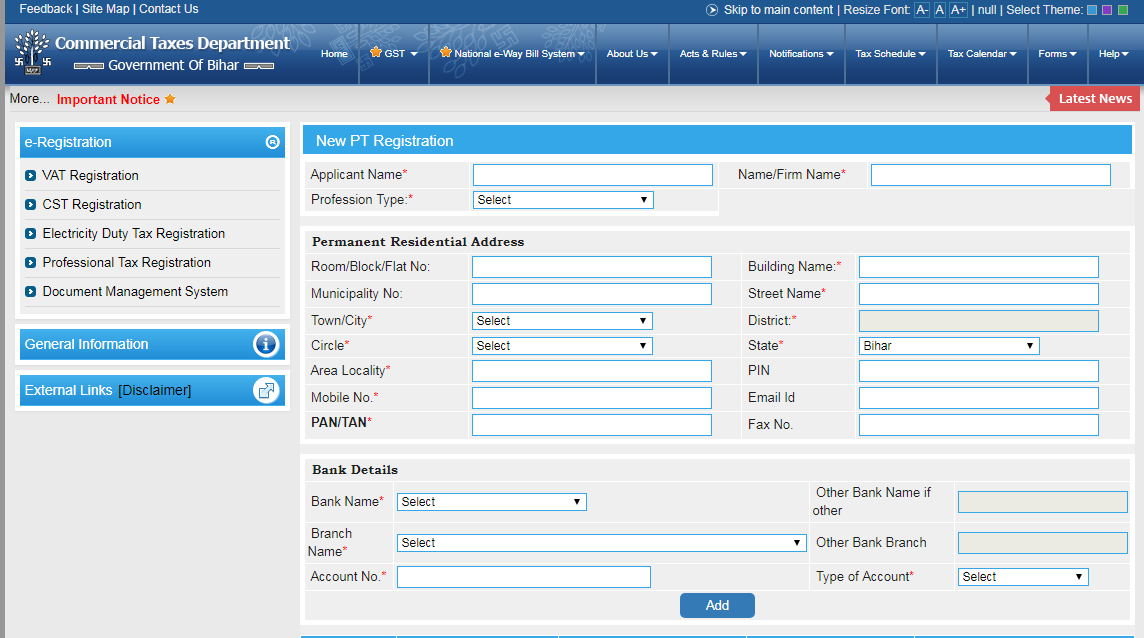Click the General Information info icon
This screenshot has height=638, width=1144.
click(x=266, y=344)
